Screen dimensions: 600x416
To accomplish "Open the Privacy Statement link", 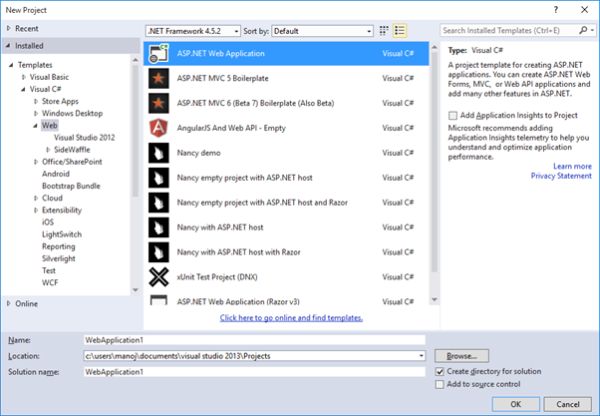I will pyautogui.click(x=561, y=176).
